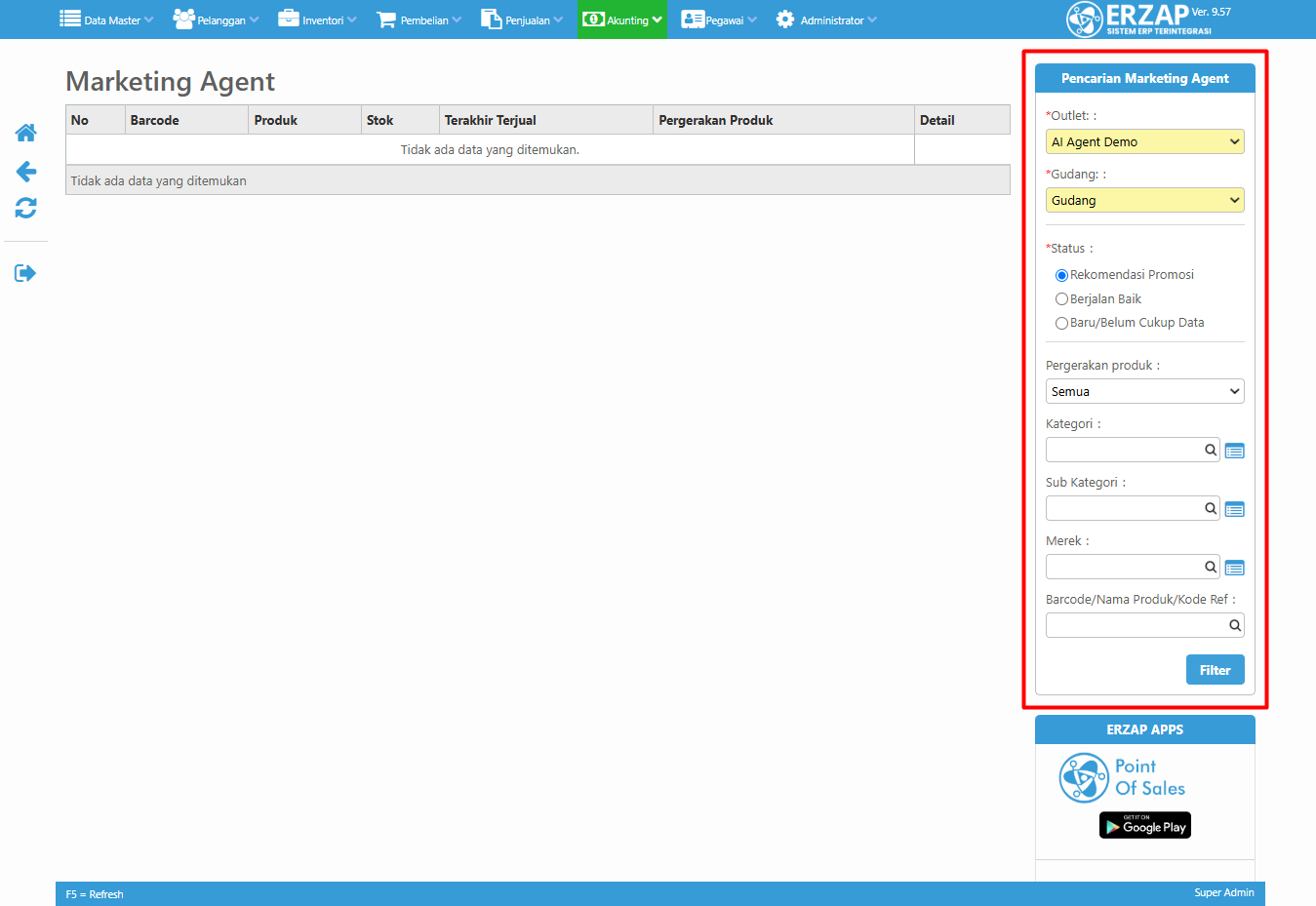Click the Kategori search field

pyautogui.click(x=1126, y=450)
